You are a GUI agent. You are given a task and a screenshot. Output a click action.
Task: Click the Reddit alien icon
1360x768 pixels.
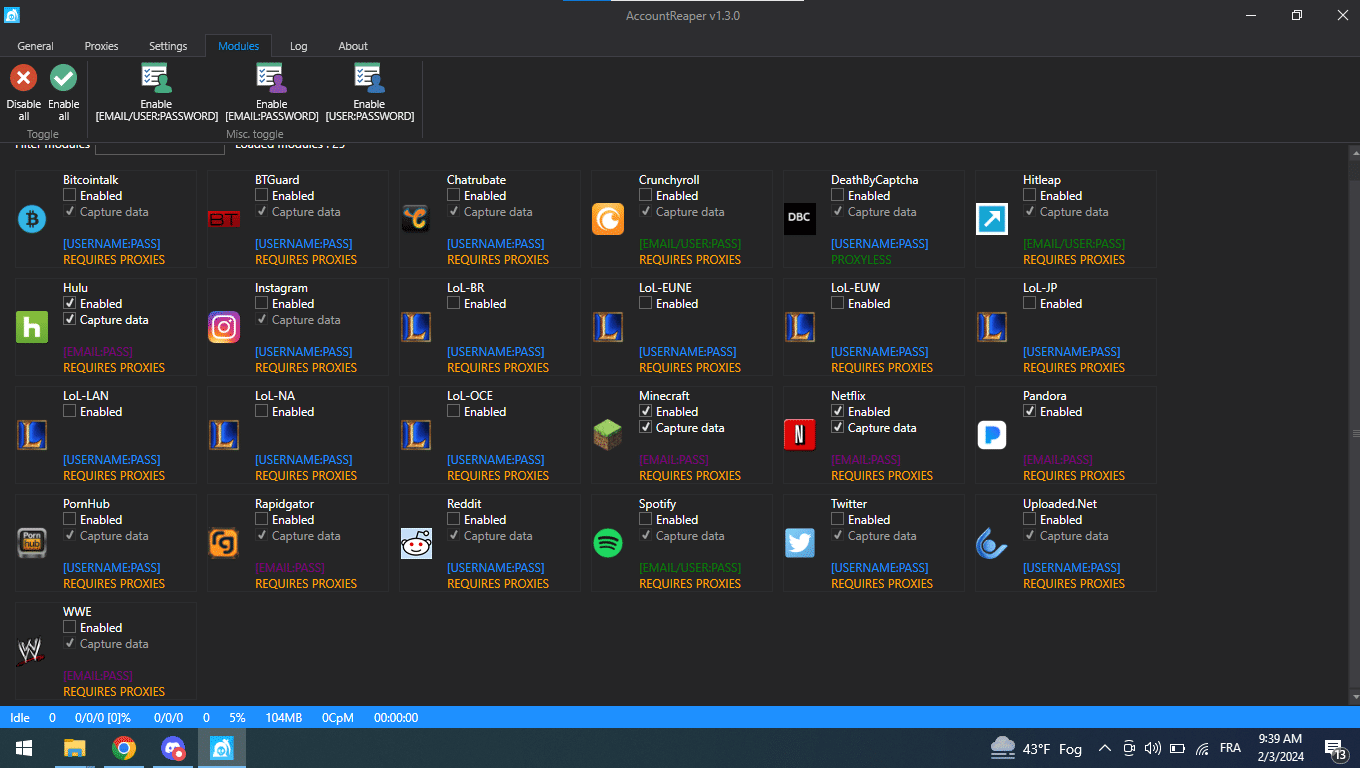[x=416, y=543]
